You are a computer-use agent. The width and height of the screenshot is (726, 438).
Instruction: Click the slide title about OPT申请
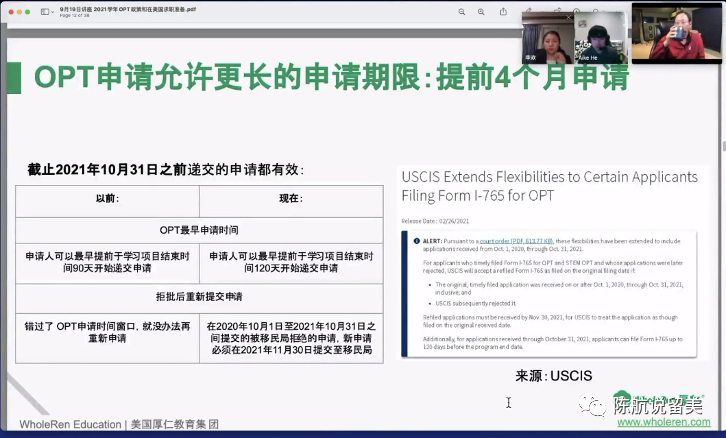click(x=331, y=77)
